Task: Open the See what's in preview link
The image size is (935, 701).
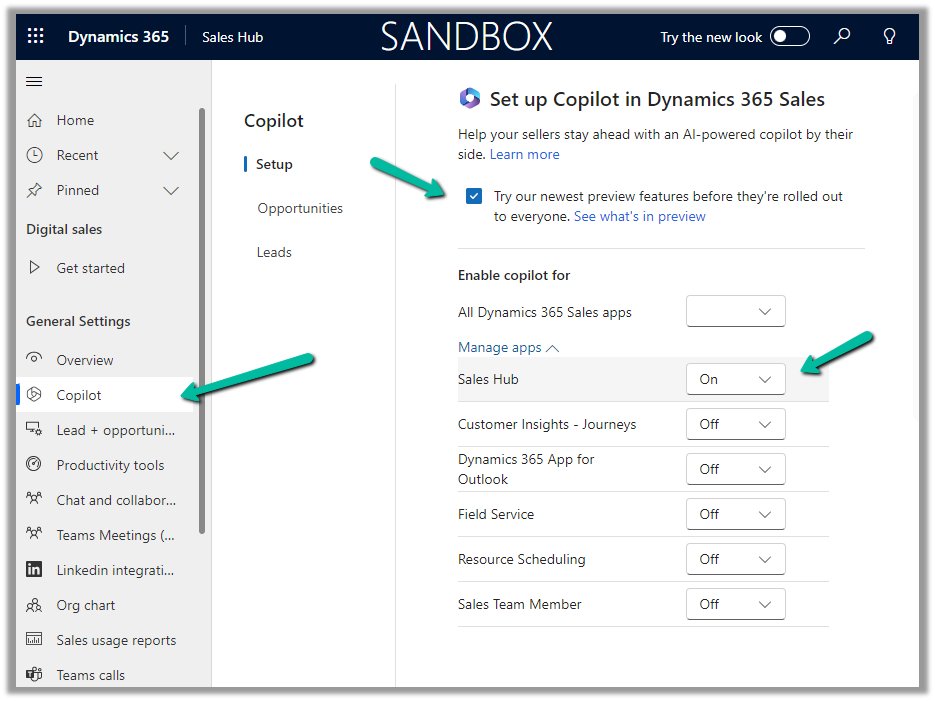Action: (x=639, y=216)
